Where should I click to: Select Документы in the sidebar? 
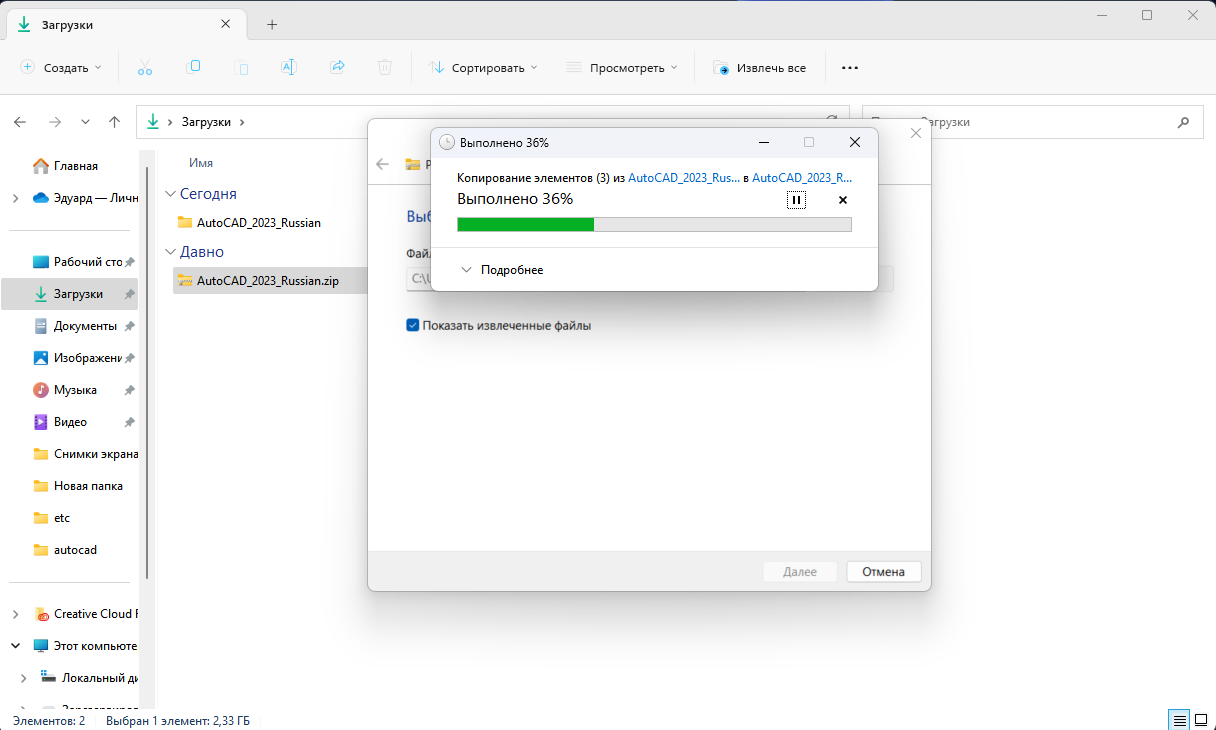(x=85, y=326)
